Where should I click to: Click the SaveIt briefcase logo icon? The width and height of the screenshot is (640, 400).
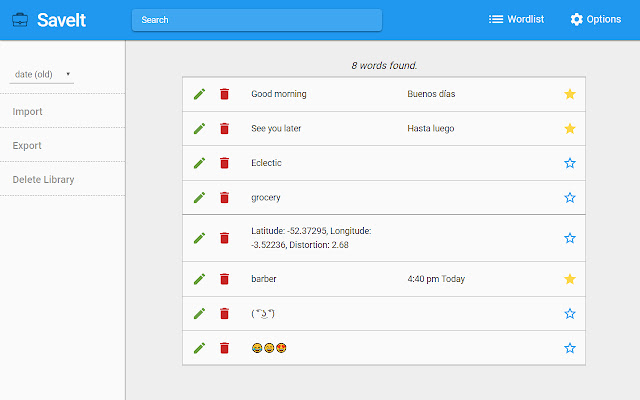(x=20, y=20)
